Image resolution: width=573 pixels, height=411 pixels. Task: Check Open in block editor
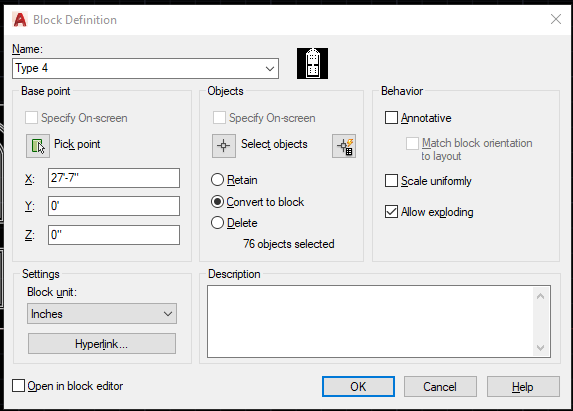click(19, 386)
